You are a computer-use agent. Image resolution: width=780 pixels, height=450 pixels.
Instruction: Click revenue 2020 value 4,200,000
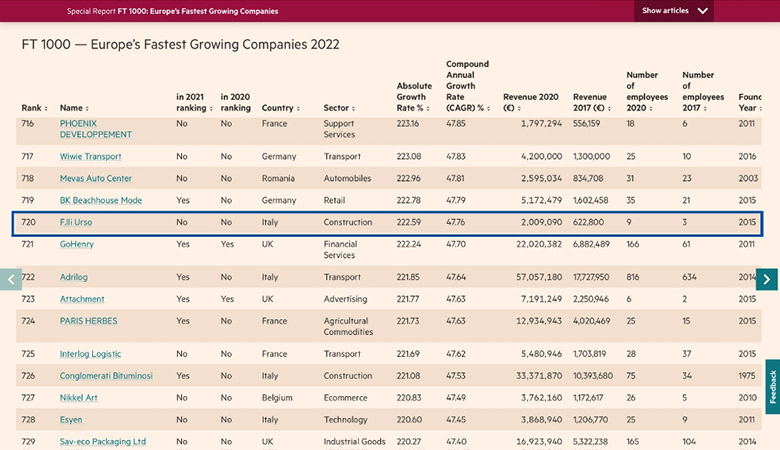(x=541, y=156)
